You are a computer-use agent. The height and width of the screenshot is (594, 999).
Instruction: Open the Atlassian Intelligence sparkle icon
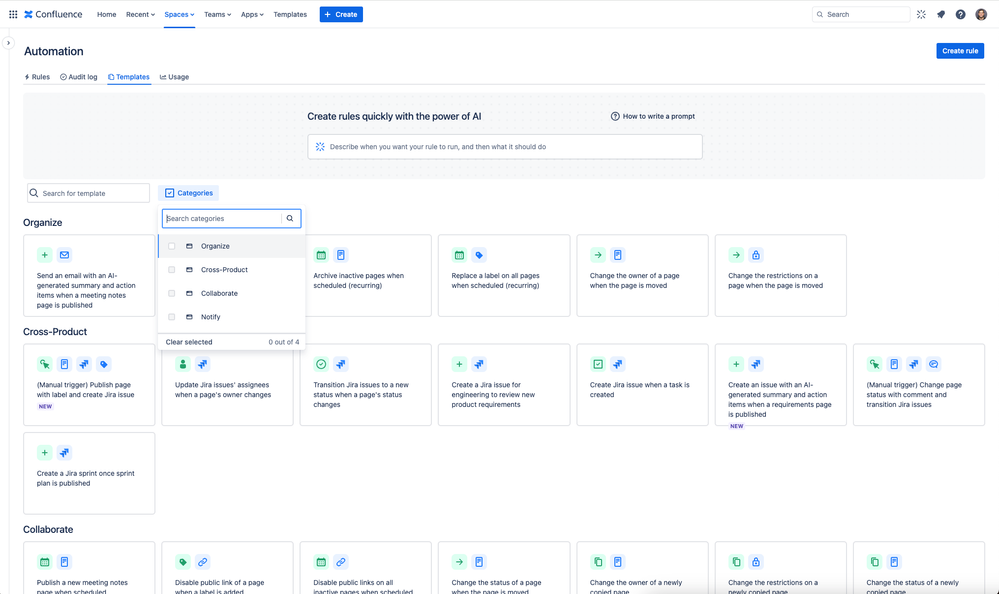click(x=921, y=14)
